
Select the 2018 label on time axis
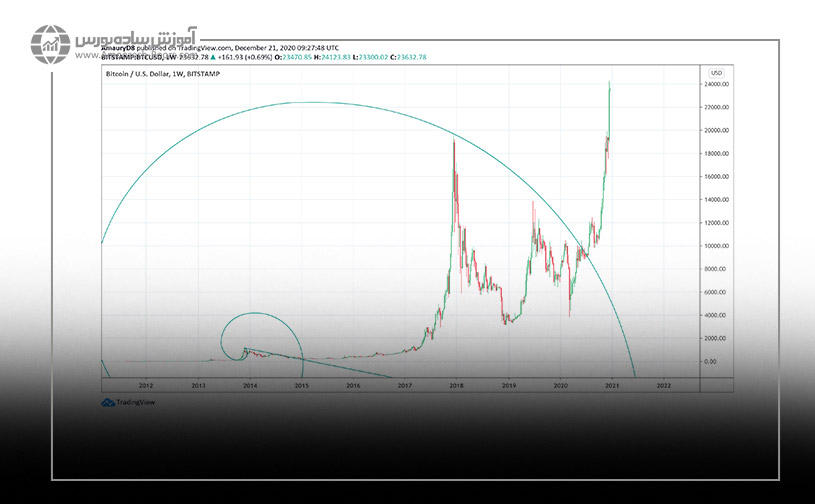click(x=456, y=385)
